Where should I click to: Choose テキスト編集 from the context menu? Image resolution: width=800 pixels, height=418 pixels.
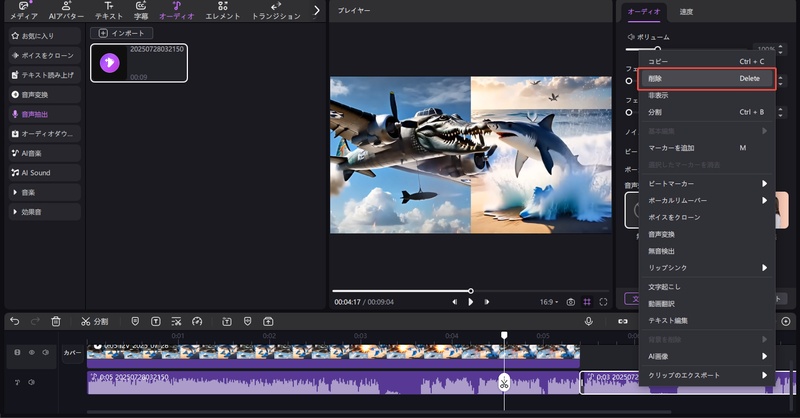click(x=707, y=321)
